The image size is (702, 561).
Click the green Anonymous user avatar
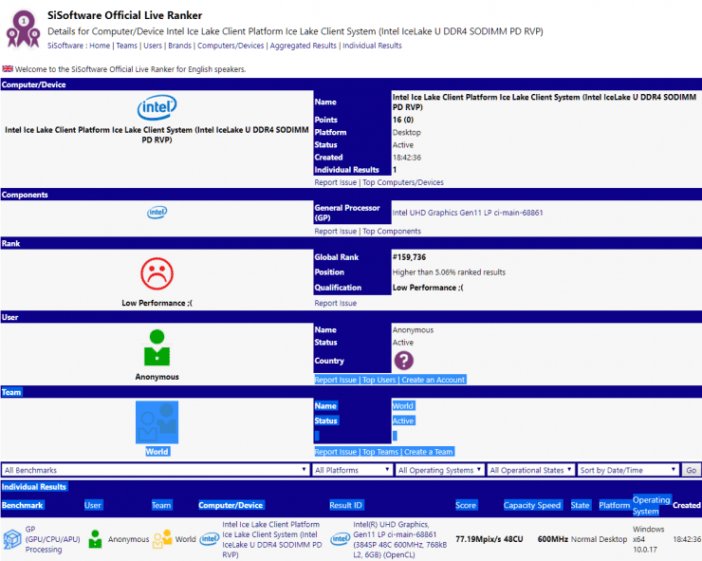[157, 347]
